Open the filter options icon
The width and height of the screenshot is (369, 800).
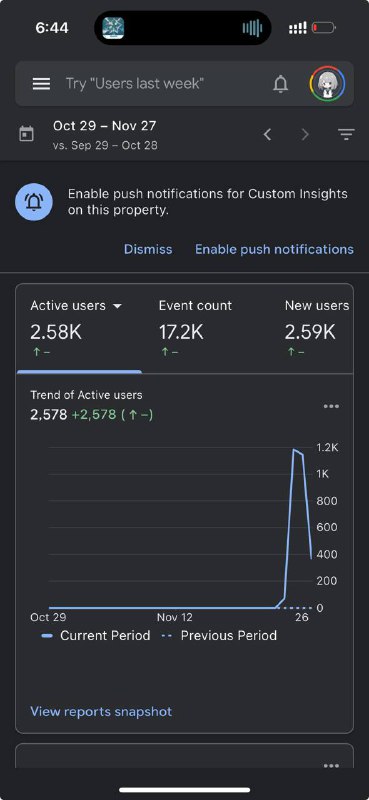(346, 135)
